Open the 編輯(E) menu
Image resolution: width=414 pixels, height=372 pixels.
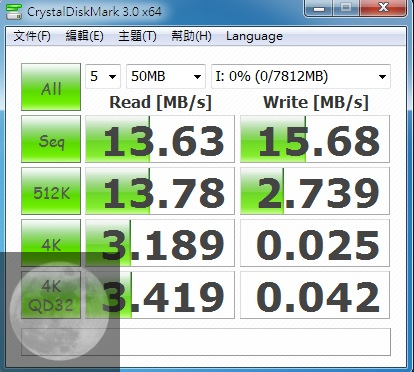(84, 36)
